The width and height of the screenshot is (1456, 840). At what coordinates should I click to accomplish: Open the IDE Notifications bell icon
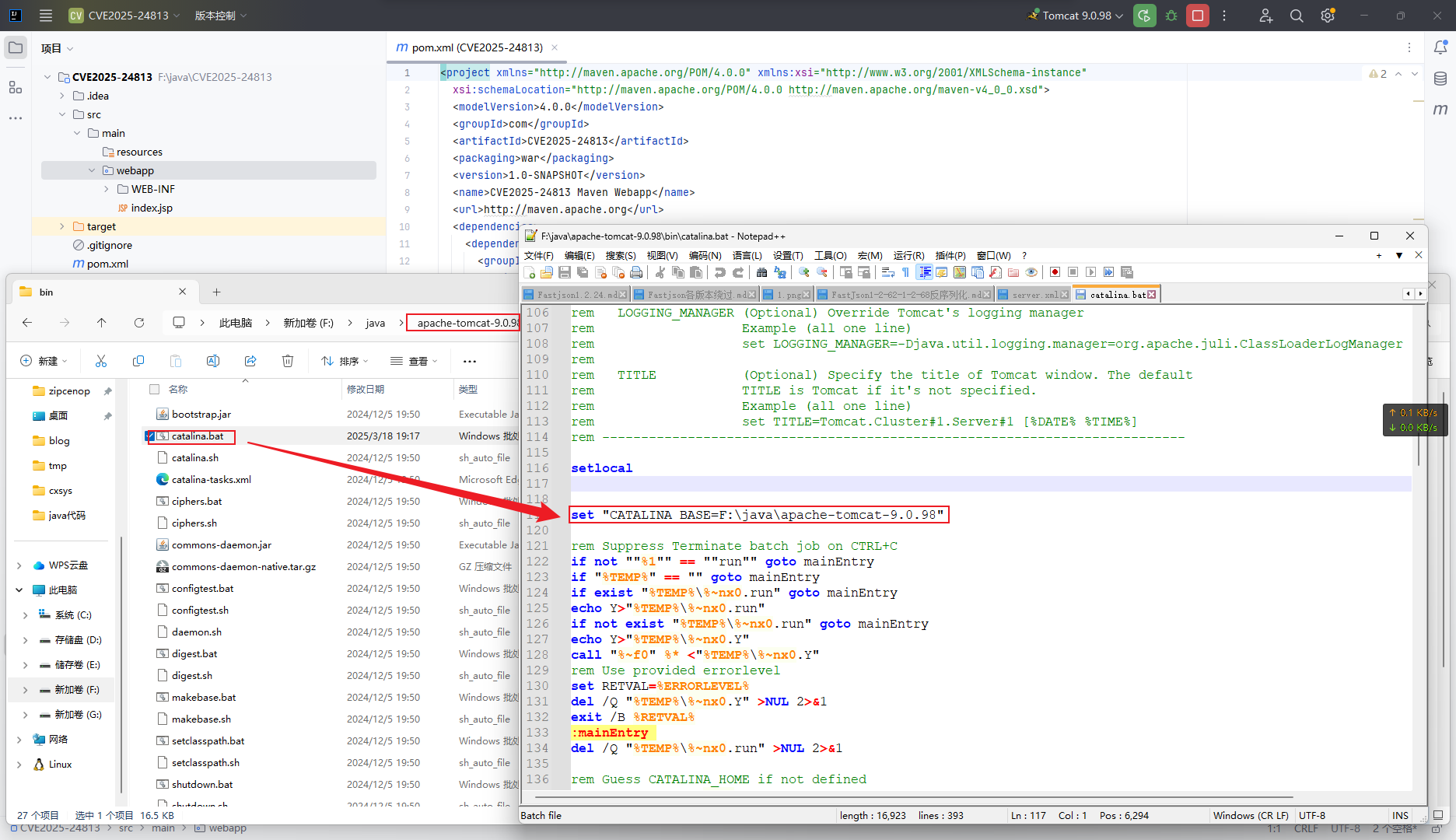(x=1440, y=47)
